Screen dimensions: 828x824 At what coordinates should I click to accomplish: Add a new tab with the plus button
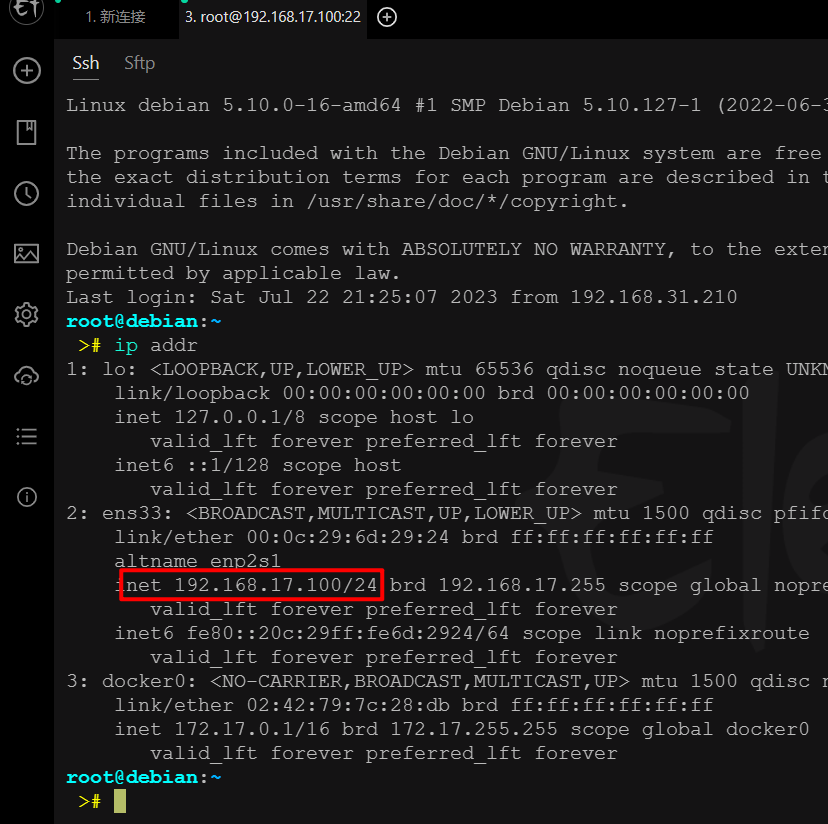pos(387,17)
